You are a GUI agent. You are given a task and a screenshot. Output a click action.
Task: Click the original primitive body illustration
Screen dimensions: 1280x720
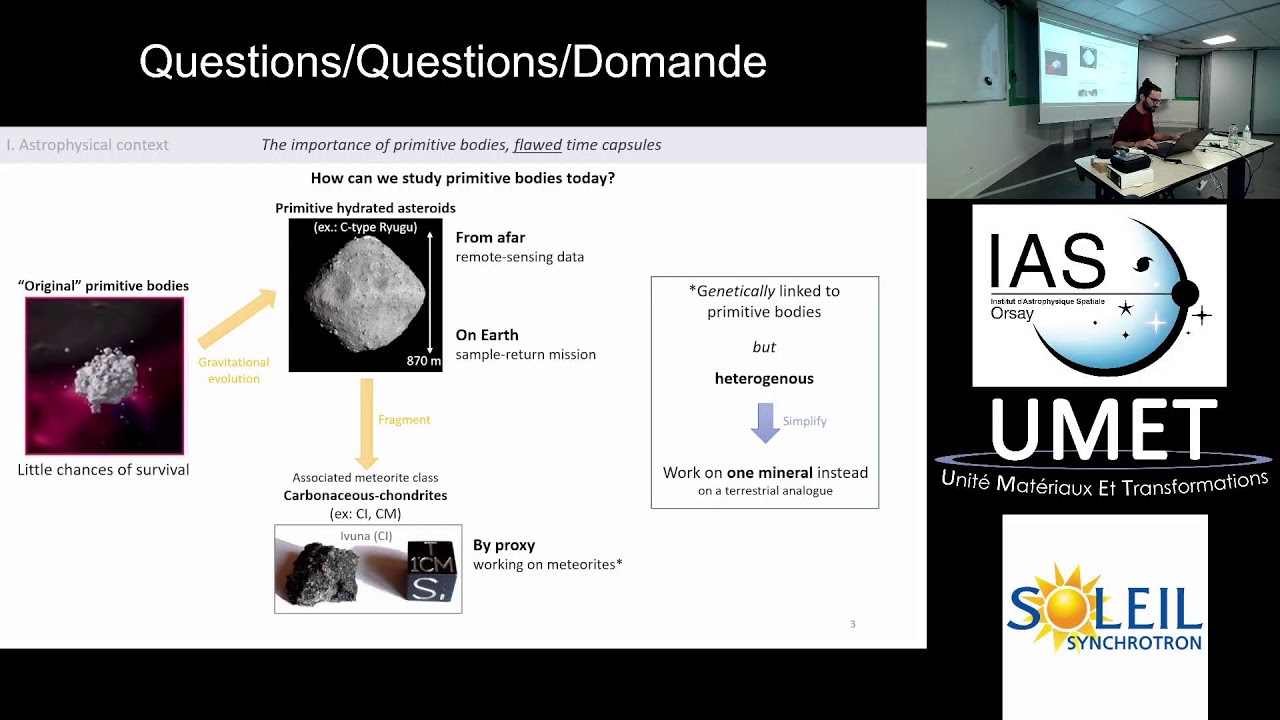point(105,376)
